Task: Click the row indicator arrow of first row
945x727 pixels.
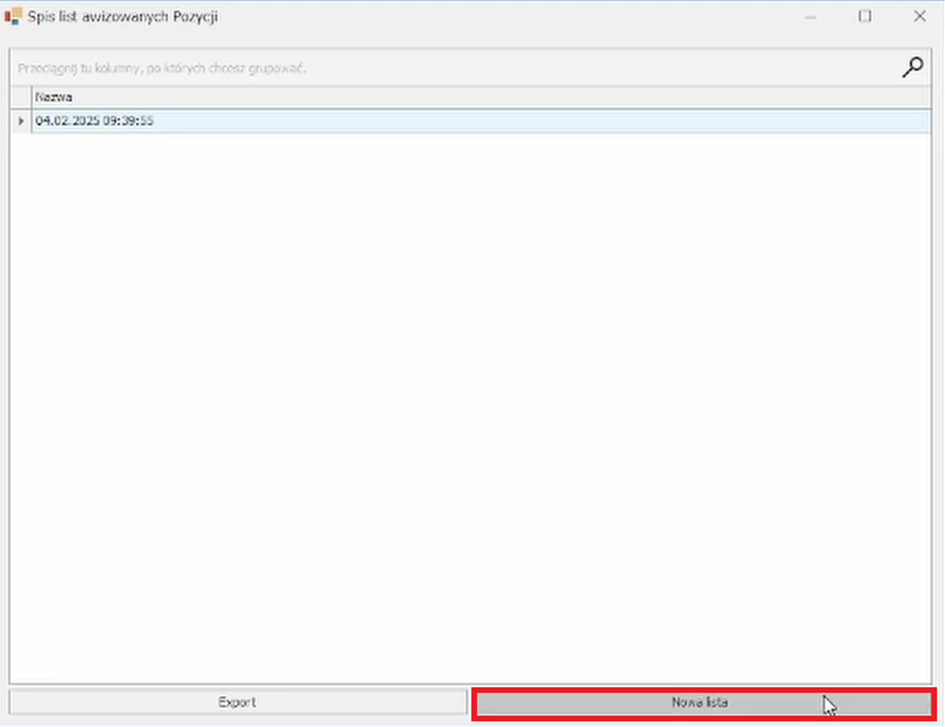Action: point(21,121)
